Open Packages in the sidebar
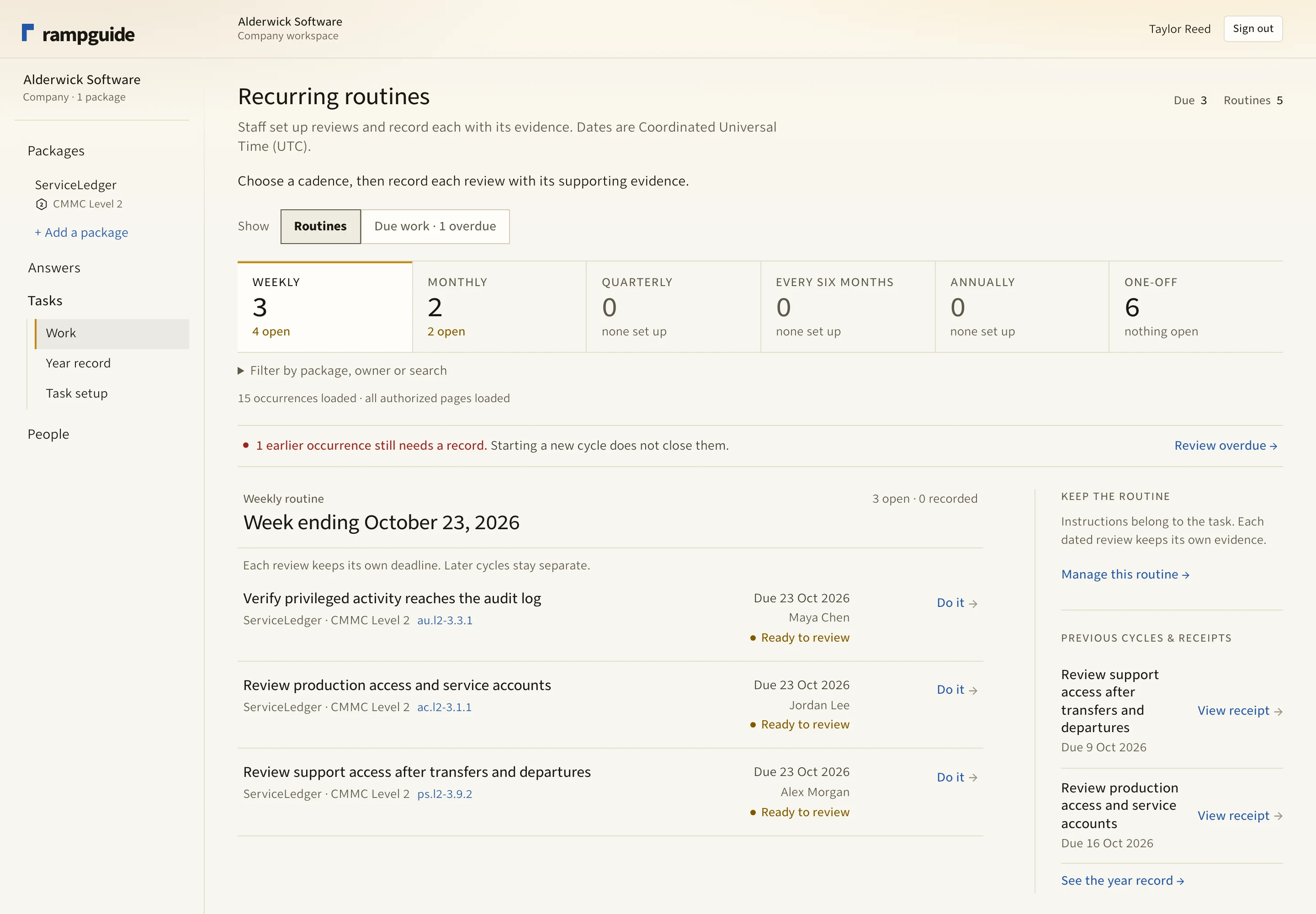The height and width of the screenshot is (914, 1316). pos(56,151)
